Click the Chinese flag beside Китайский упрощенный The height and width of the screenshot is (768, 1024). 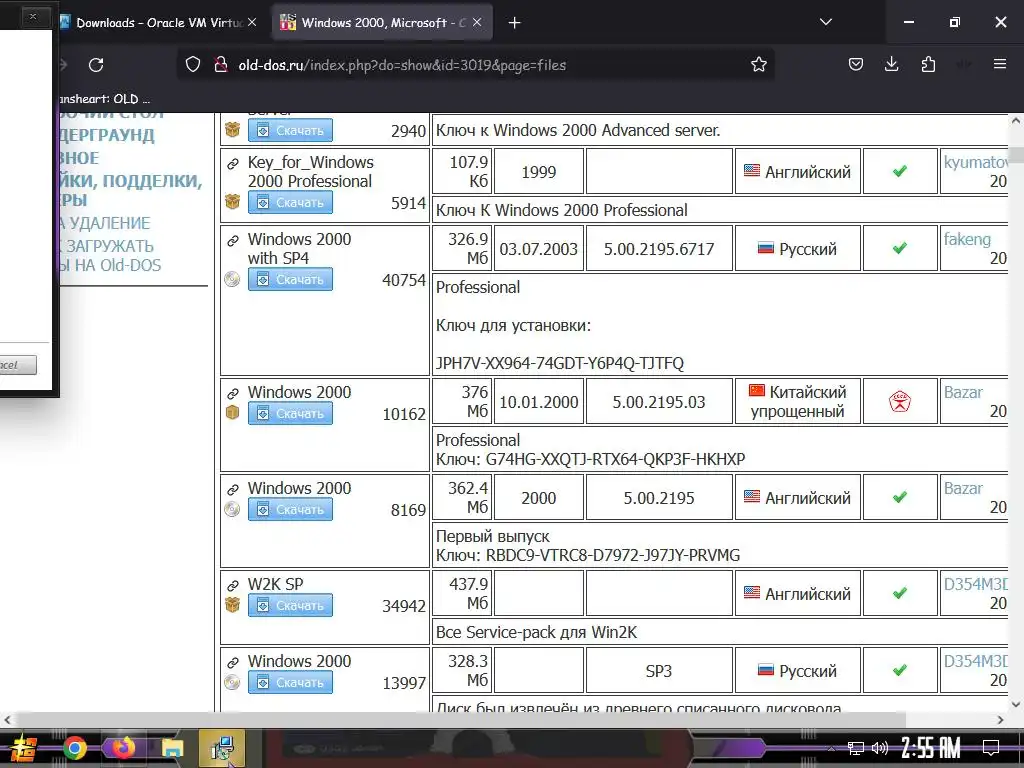(x=756, y=391)
